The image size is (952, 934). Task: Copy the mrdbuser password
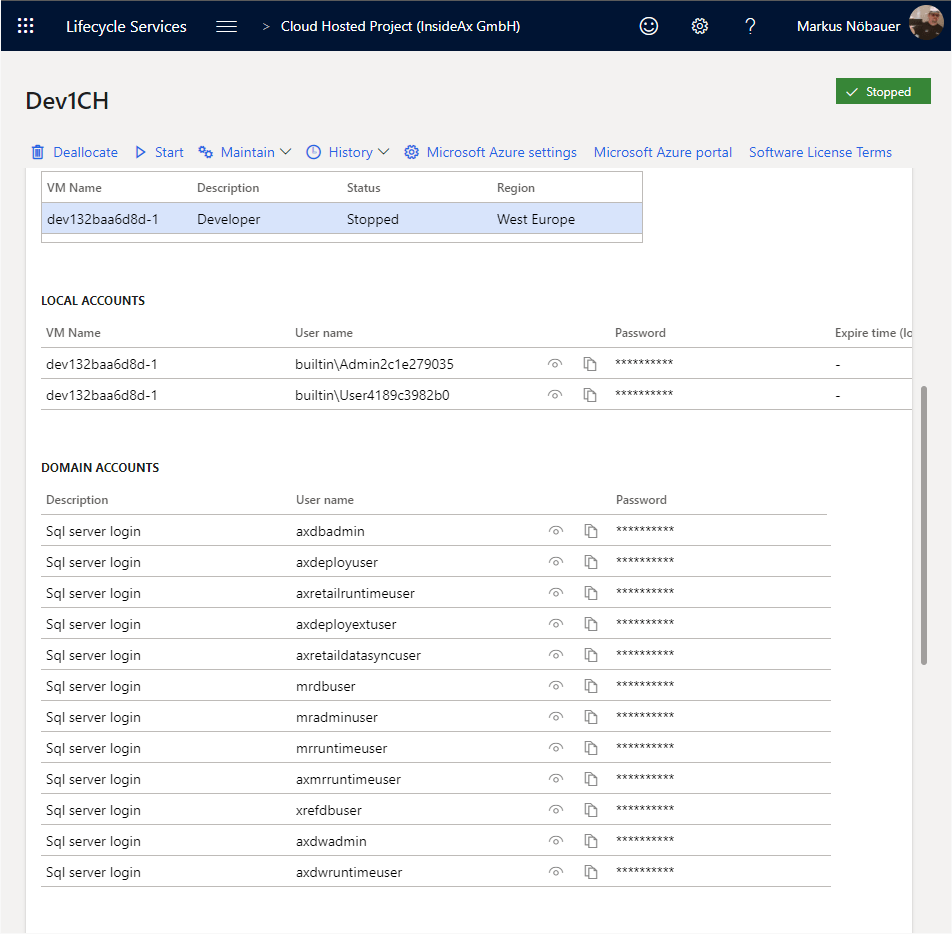click(590, 686)
